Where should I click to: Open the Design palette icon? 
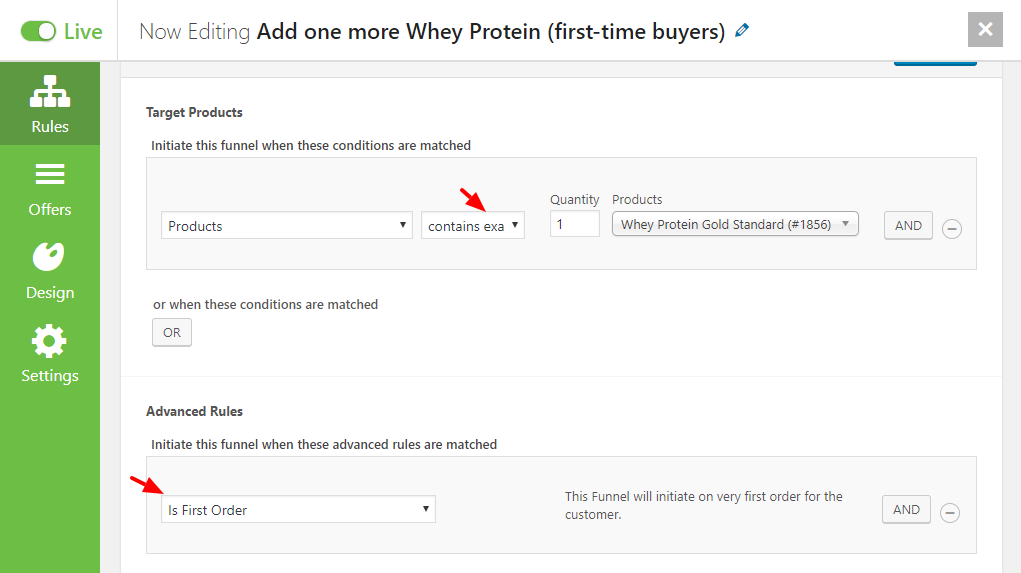pos(49,257)
